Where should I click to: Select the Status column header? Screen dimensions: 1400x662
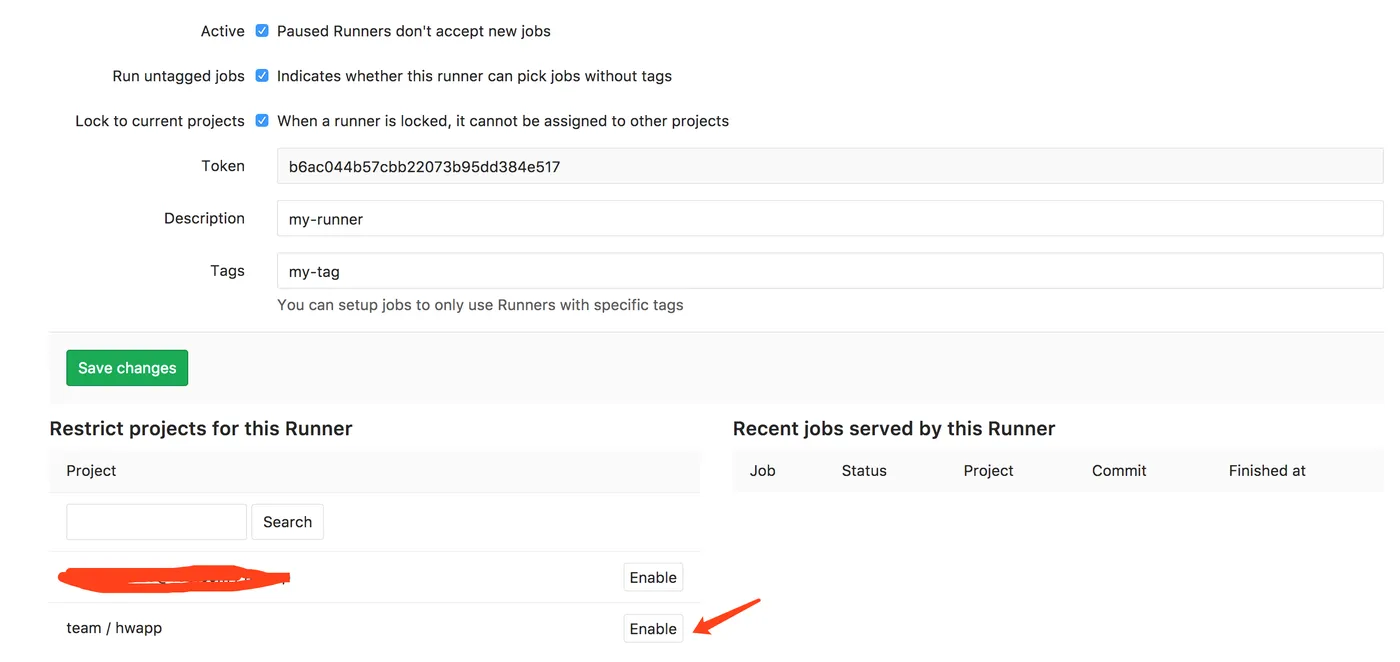[x=864, y=471]
